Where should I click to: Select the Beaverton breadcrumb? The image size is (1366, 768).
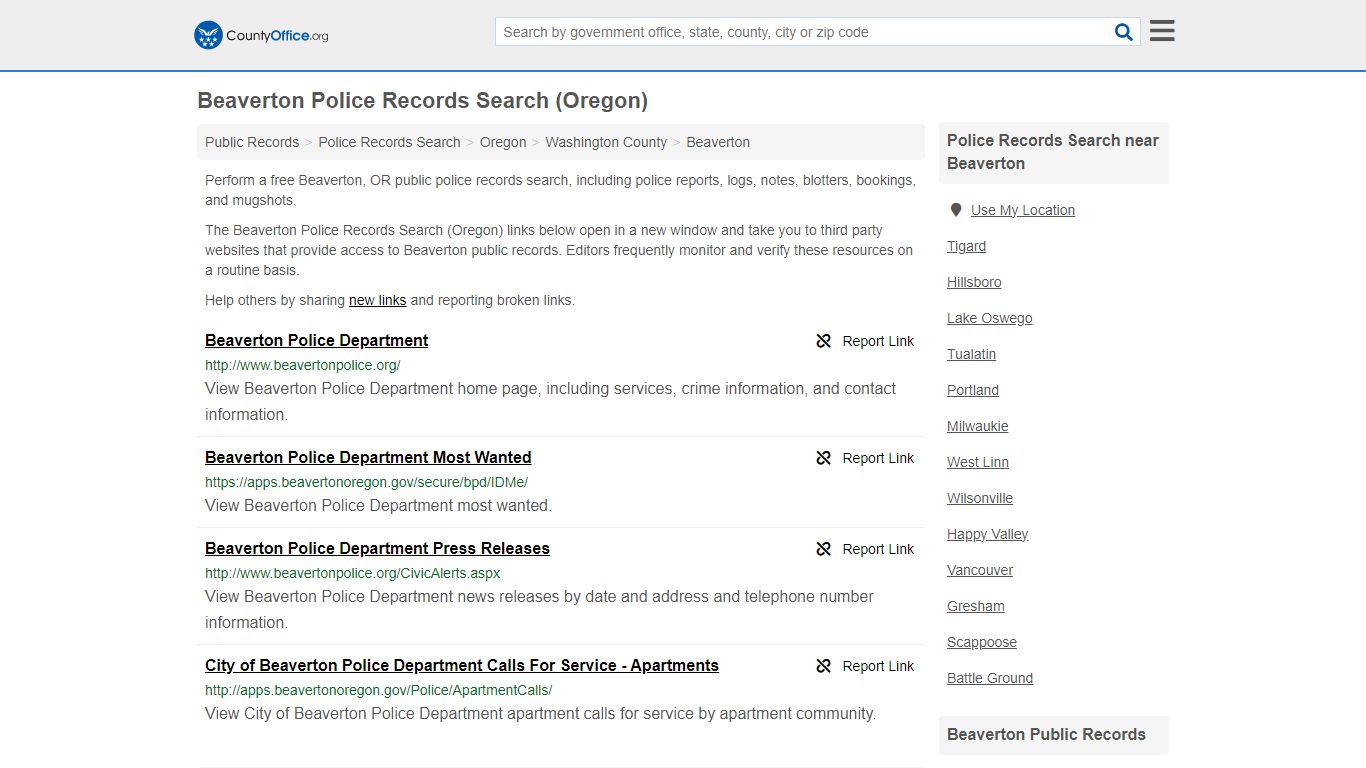718,142
